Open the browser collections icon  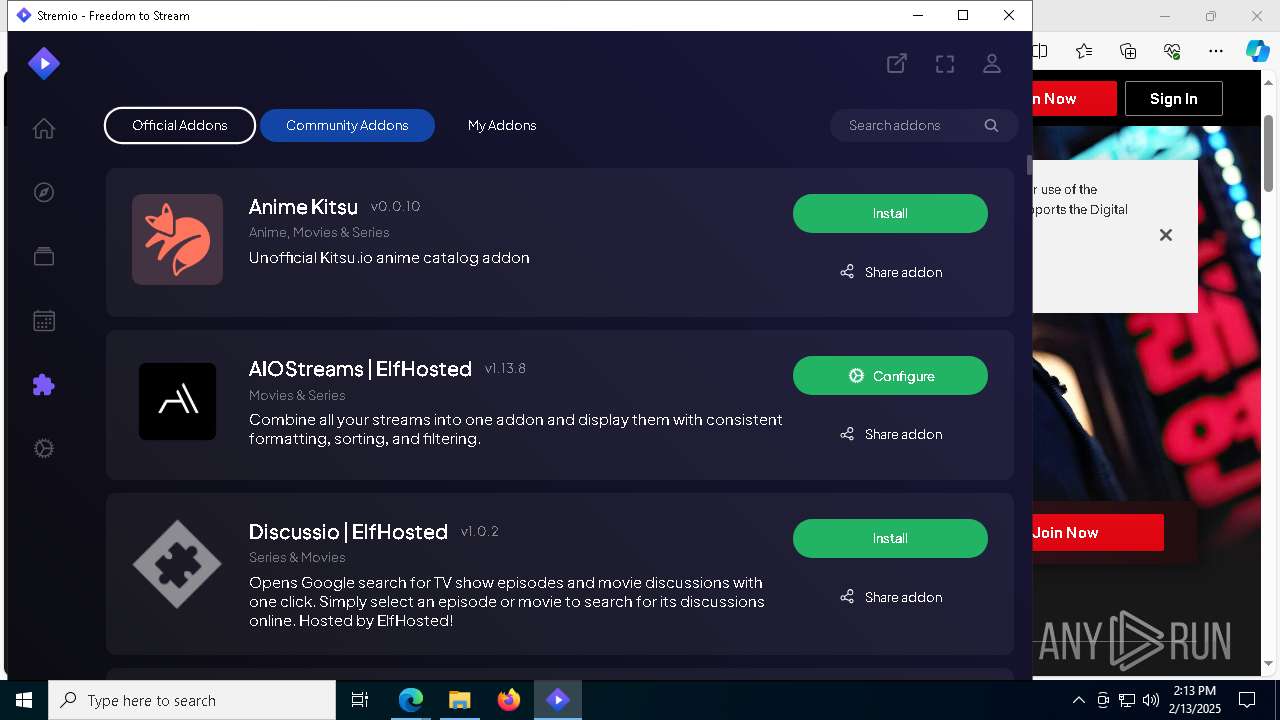coord(1128,51)
